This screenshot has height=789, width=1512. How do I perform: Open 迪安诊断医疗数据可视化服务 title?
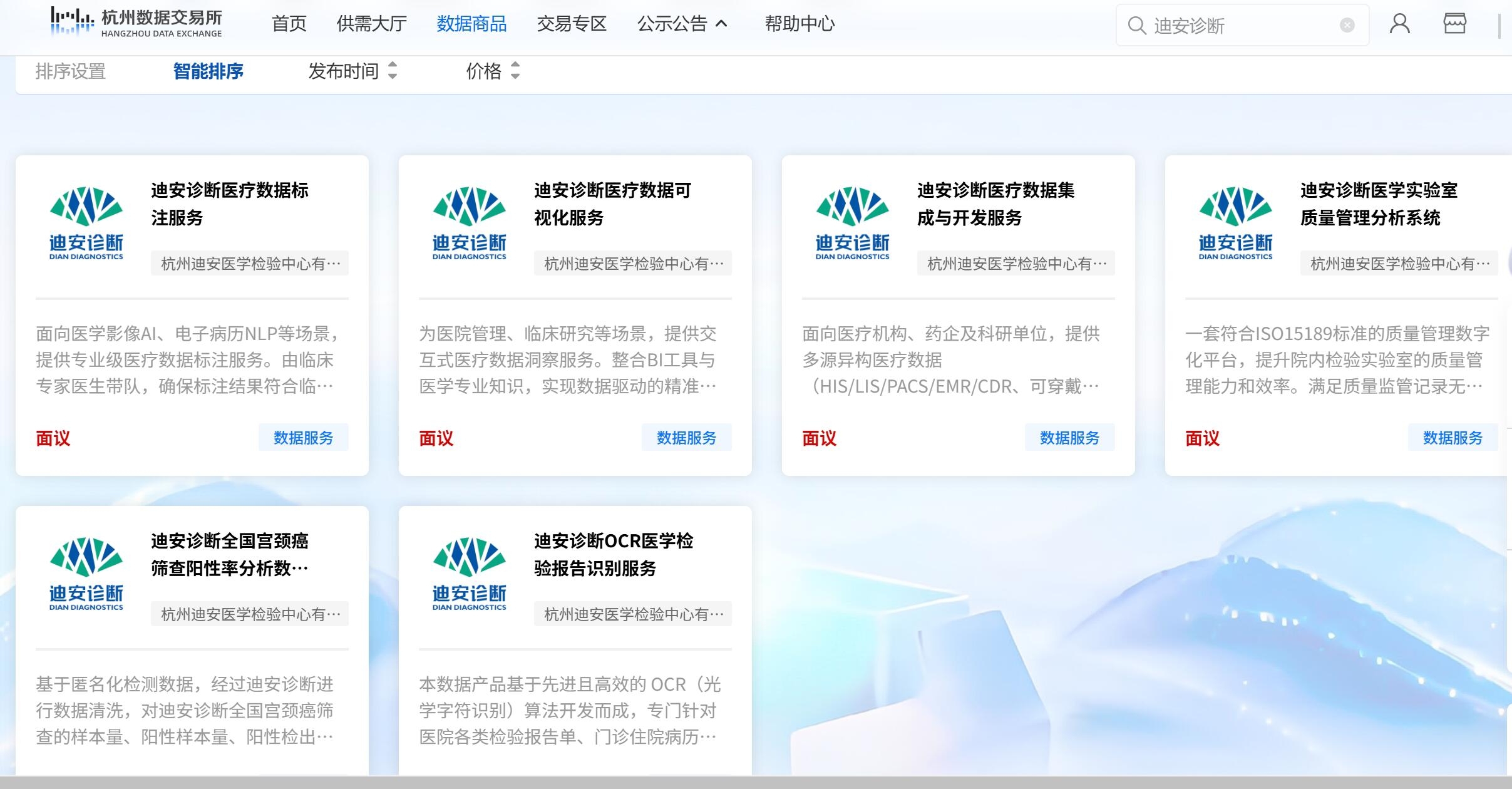[x=613, y=204]
